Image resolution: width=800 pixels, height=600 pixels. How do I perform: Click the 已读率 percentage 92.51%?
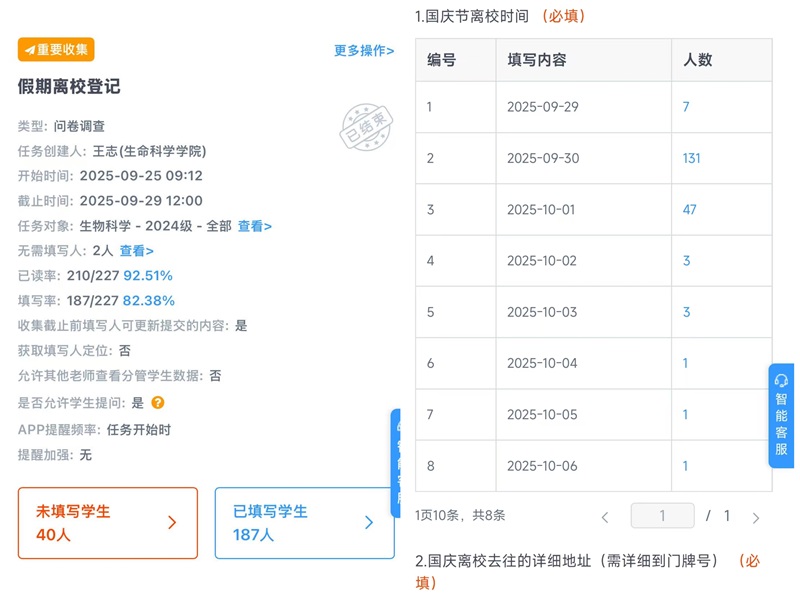(x=148, y=275)
